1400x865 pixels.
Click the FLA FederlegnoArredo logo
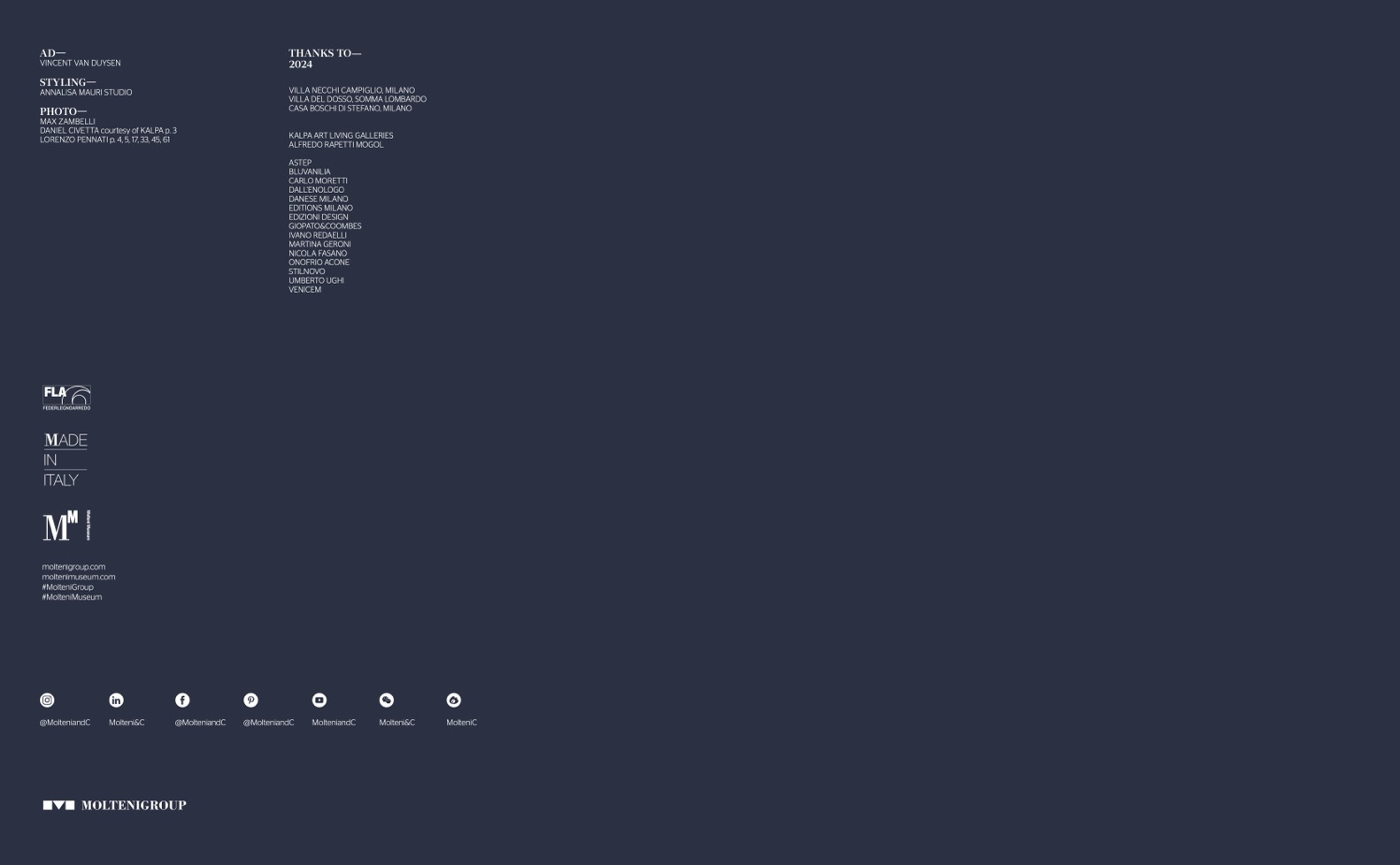[66, 397]
